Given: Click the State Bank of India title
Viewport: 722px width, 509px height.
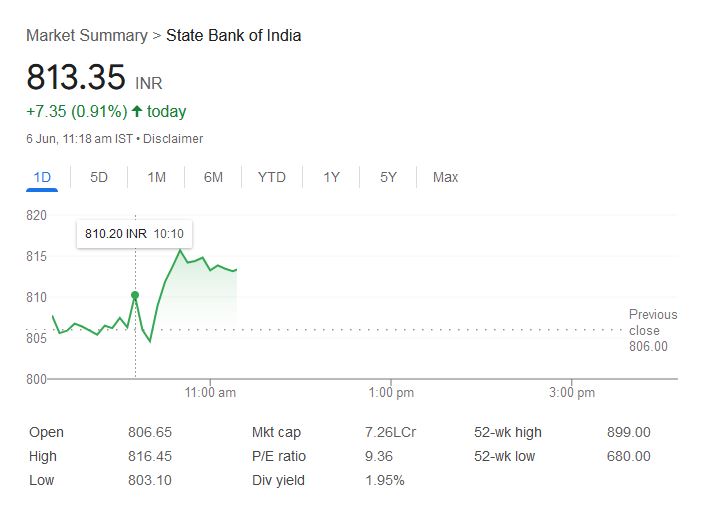Looking at the screenshot, I should [x=233, y=36].
